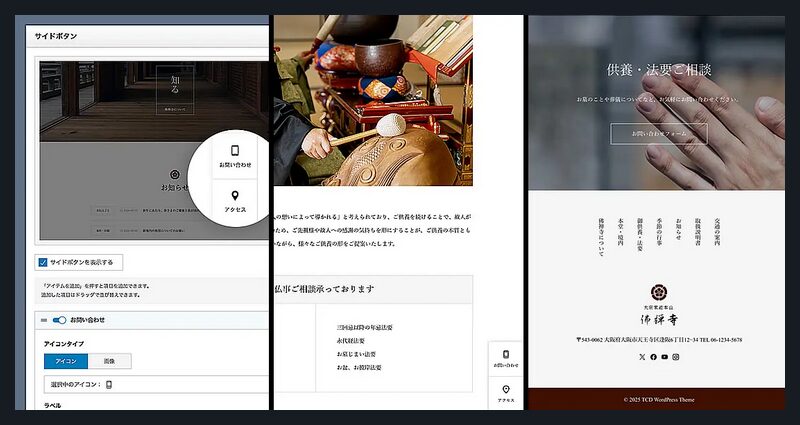The image size is (800, 425).
Task: Open the X (Twitter) social icon
Action: pos(642,357)
